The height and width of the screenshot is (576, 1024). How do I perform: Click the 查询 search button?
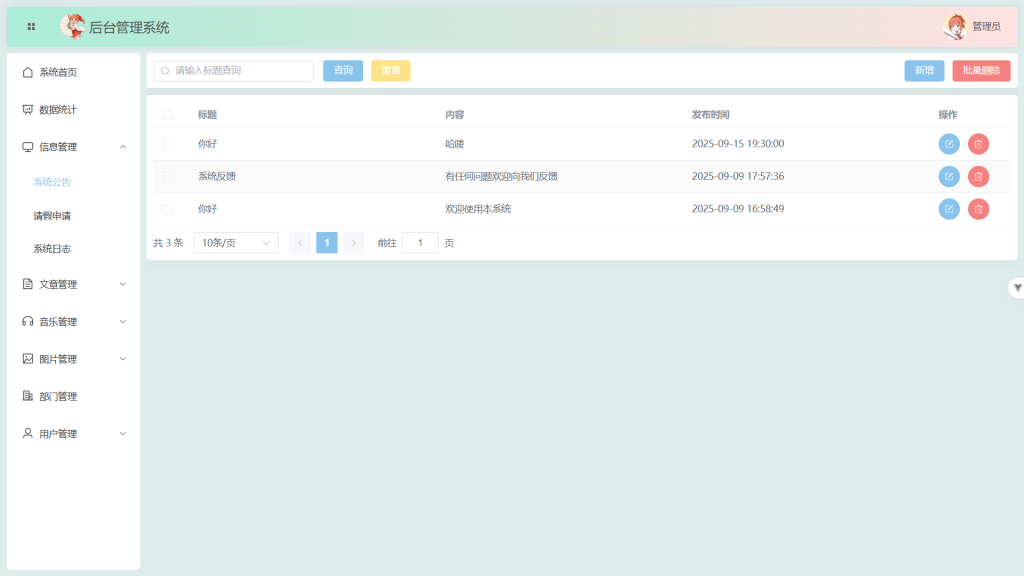pyautogui.click(x=343, y=71)
